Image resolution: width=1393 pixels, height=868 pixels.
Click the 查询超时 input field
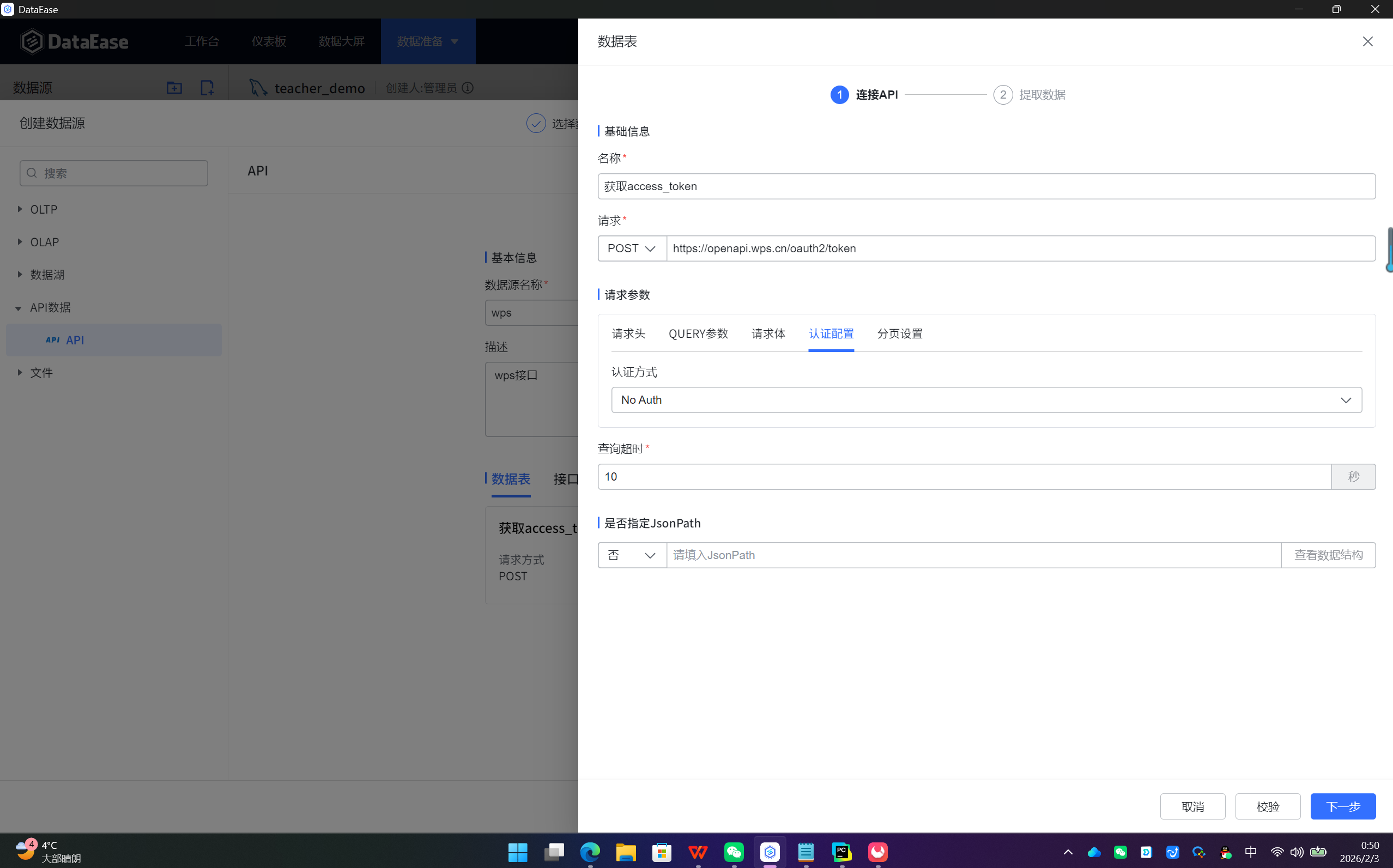(964, 477)
